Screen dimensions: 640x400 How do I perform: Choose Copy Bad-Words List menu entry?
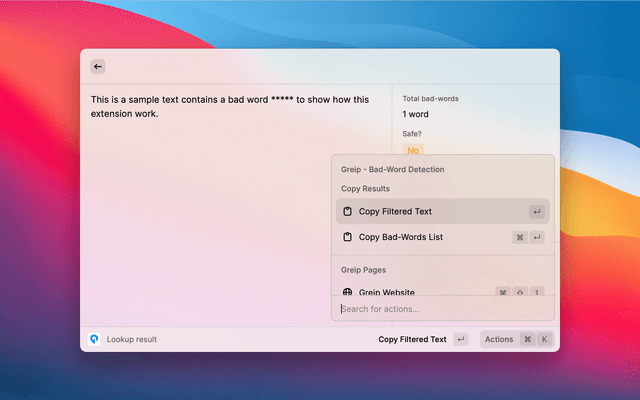[x=400, y=238]
